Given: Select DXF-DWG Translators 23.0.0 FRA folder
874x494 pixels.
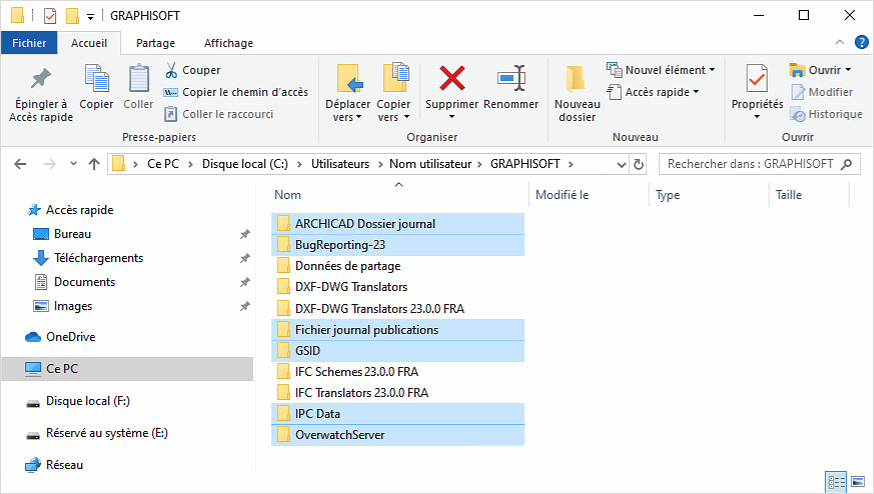Looking at the screenshot, I should [398, 308].
